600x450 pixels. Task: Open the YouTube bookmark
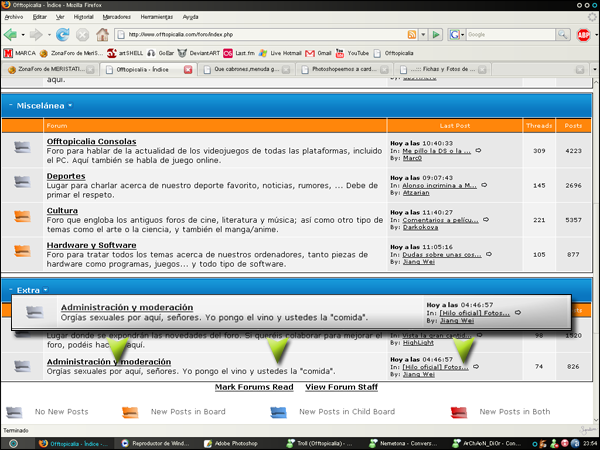[x=357, y=53]
